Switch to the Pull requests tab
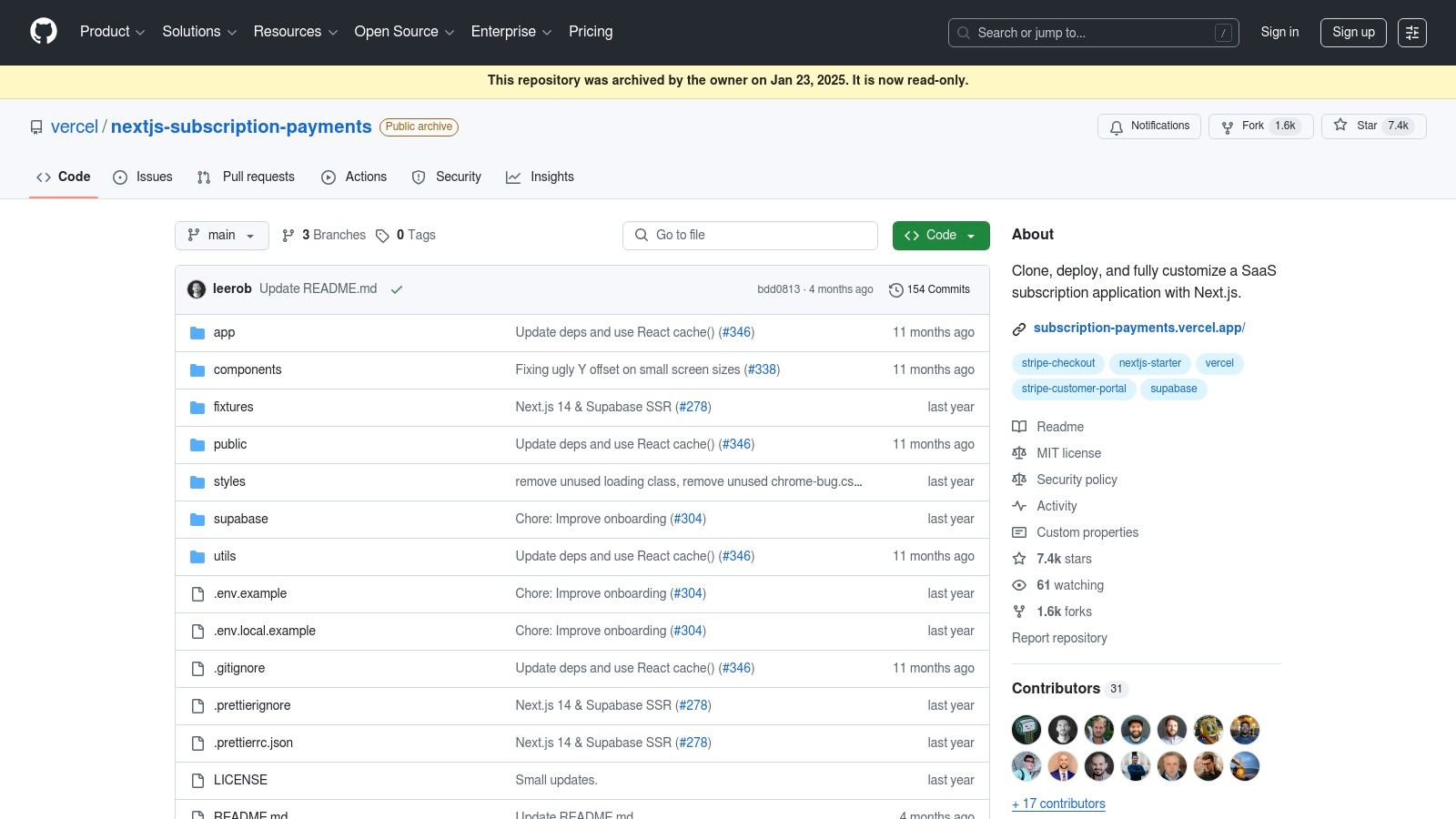 pos(246,177)
